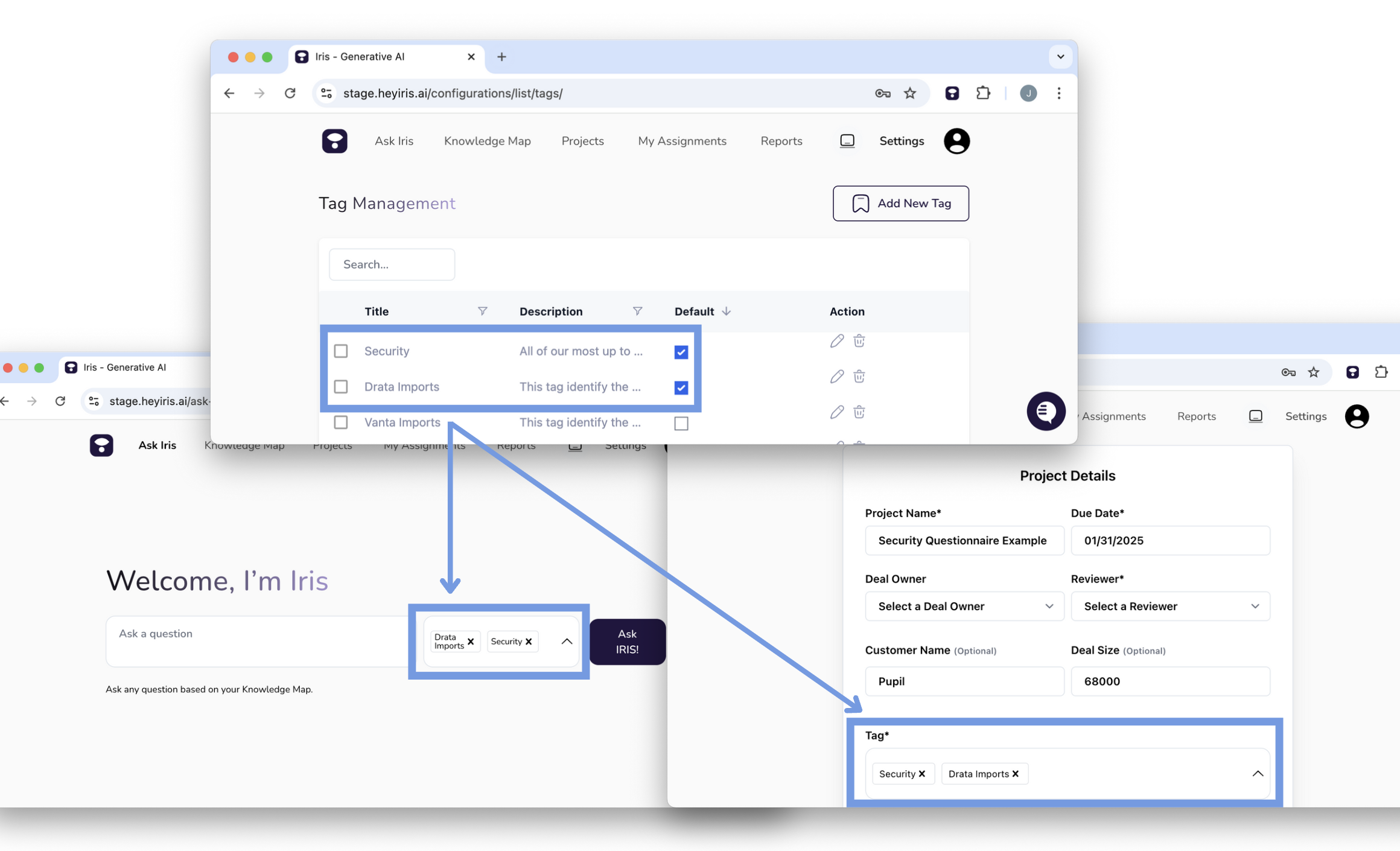
Task: Open user avatar in Project Details window
Action: click(x=1357, y=416)
